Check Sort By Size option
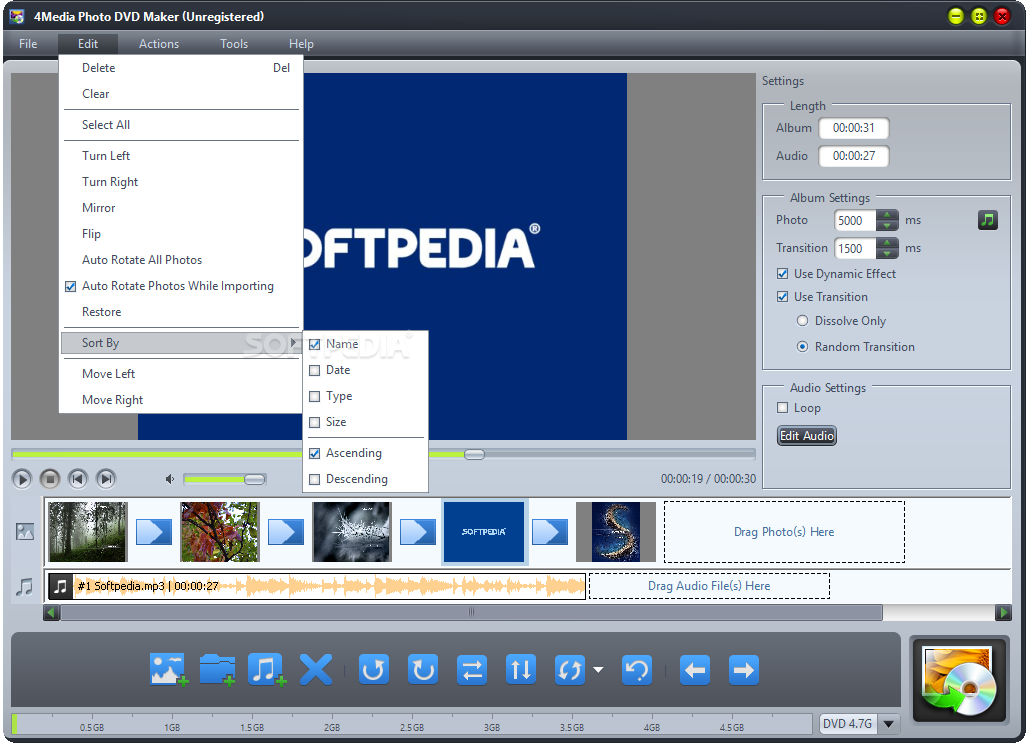Screen dimensions: 1026x743 click(315, 423)
